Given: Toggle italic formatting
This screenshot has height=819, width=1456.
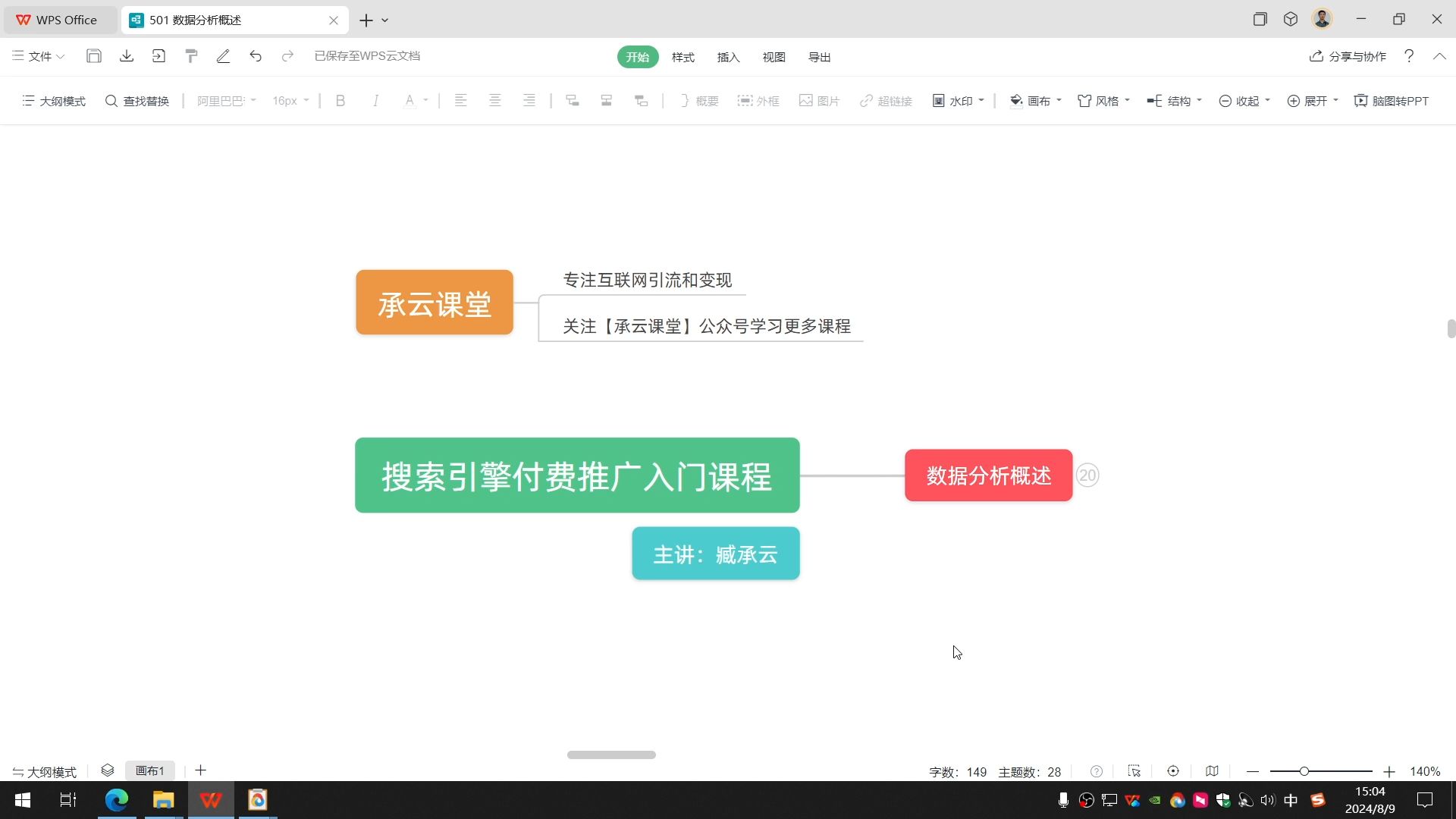Looking at the screenshot, I should click(x=375, y=101).
